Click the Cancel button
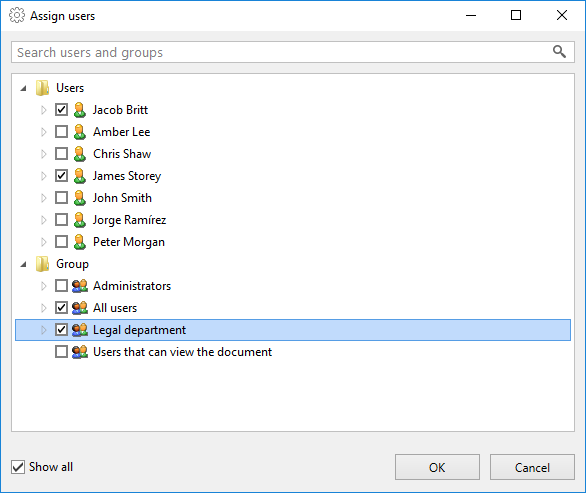The image size is (586, 493). pos(532,467)
